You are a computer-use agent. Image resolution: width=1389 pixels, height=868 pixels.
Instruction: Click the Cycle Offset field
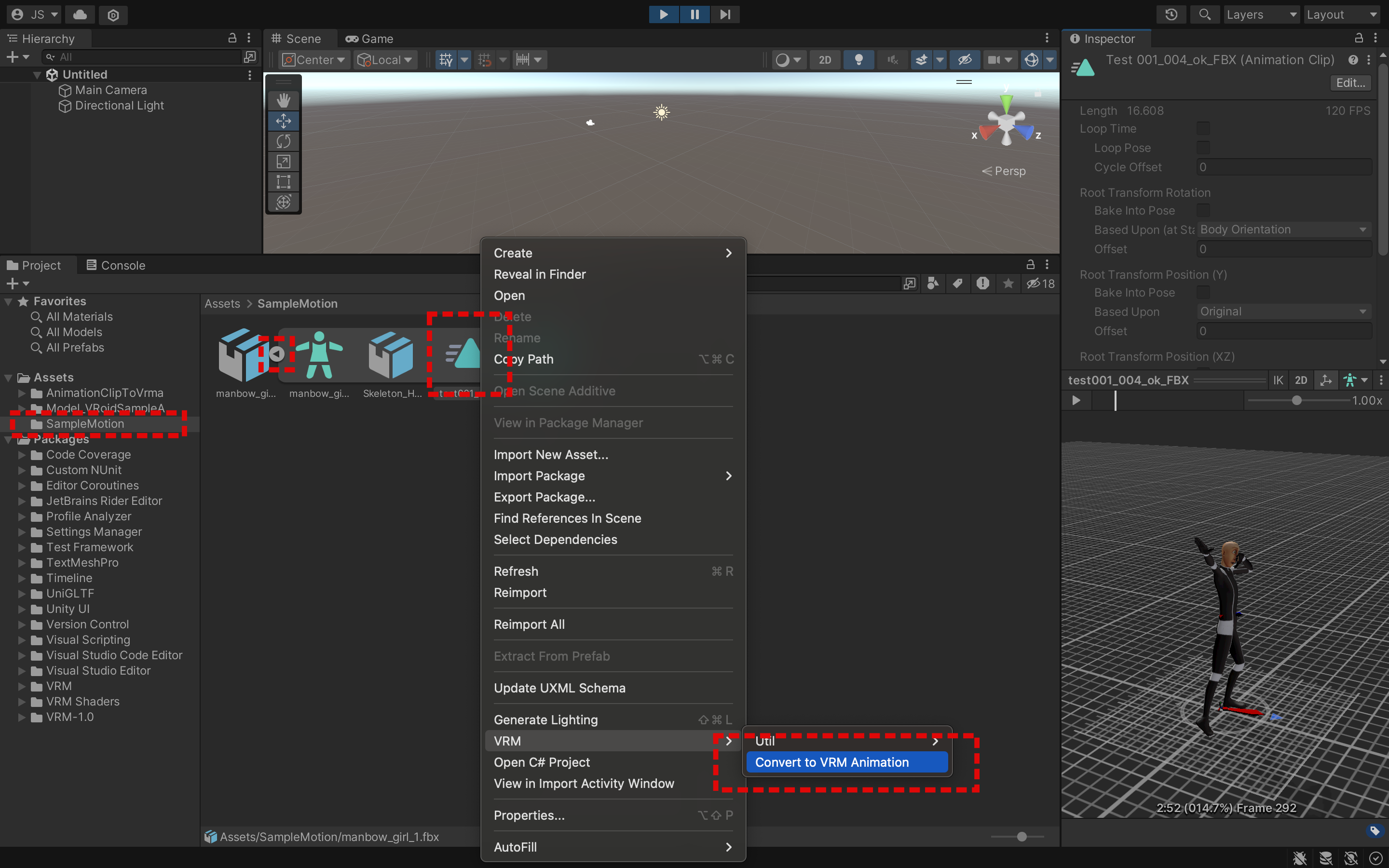(1284, 167)
